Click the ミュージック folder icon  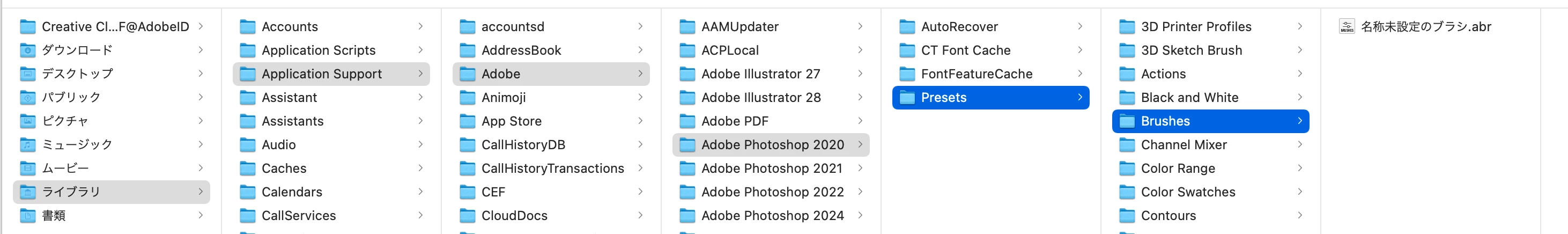coord(27,144)
